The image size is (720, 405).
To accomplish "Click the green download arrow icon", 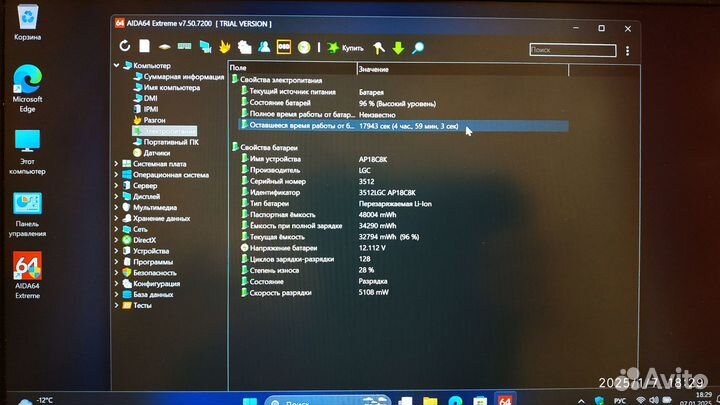I will (x=398, y=46).
